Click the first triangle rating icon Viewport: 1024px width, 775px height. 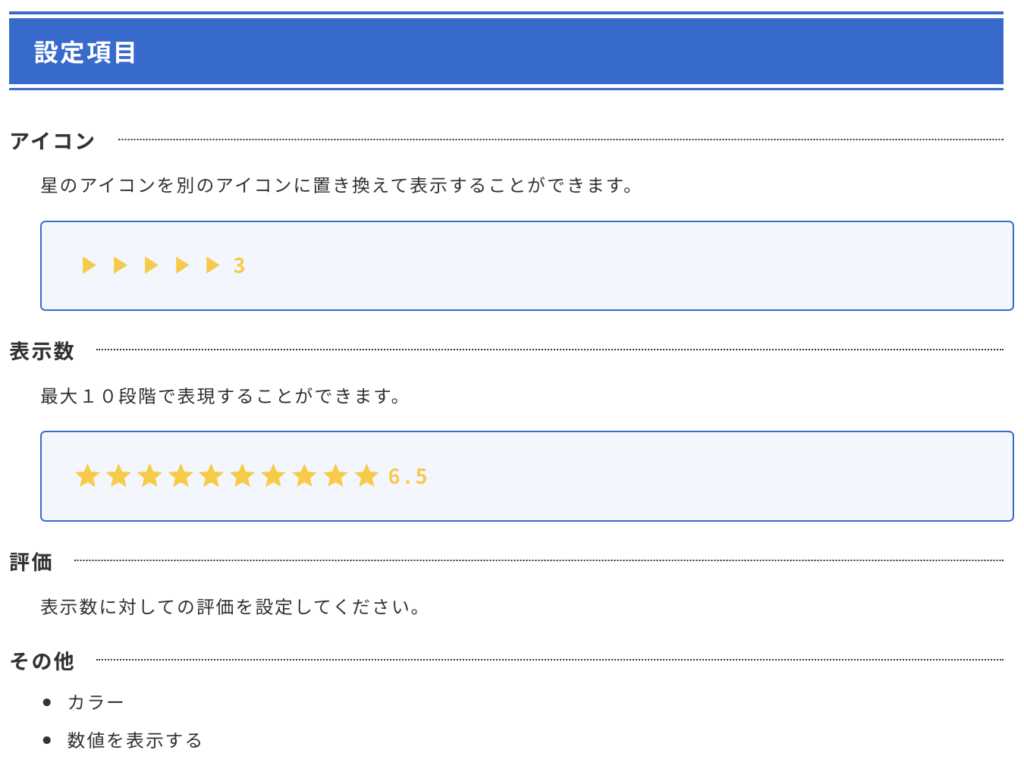(x=89, y=265)
